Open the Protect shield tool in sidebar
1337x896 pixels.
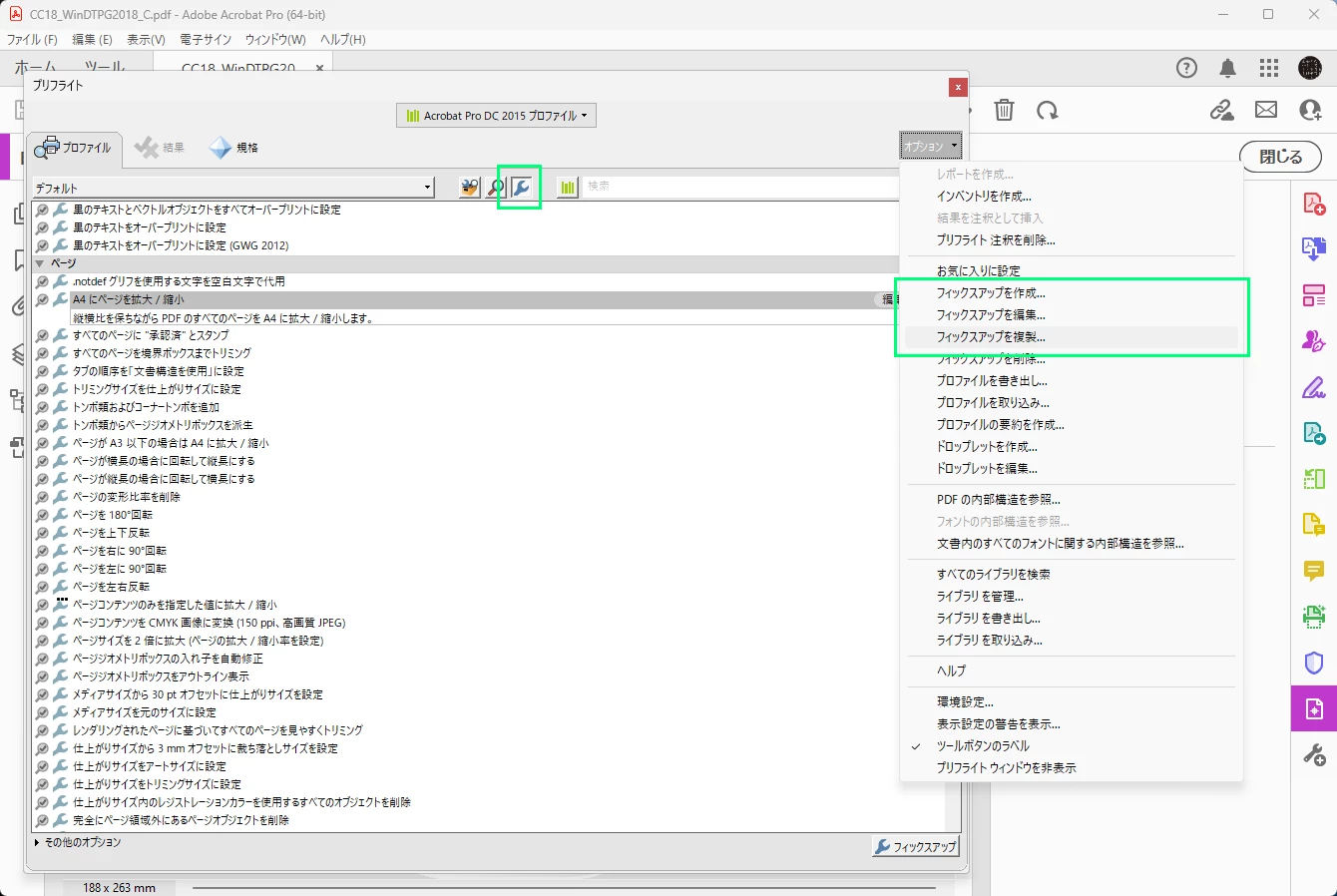coord(1314,663)
